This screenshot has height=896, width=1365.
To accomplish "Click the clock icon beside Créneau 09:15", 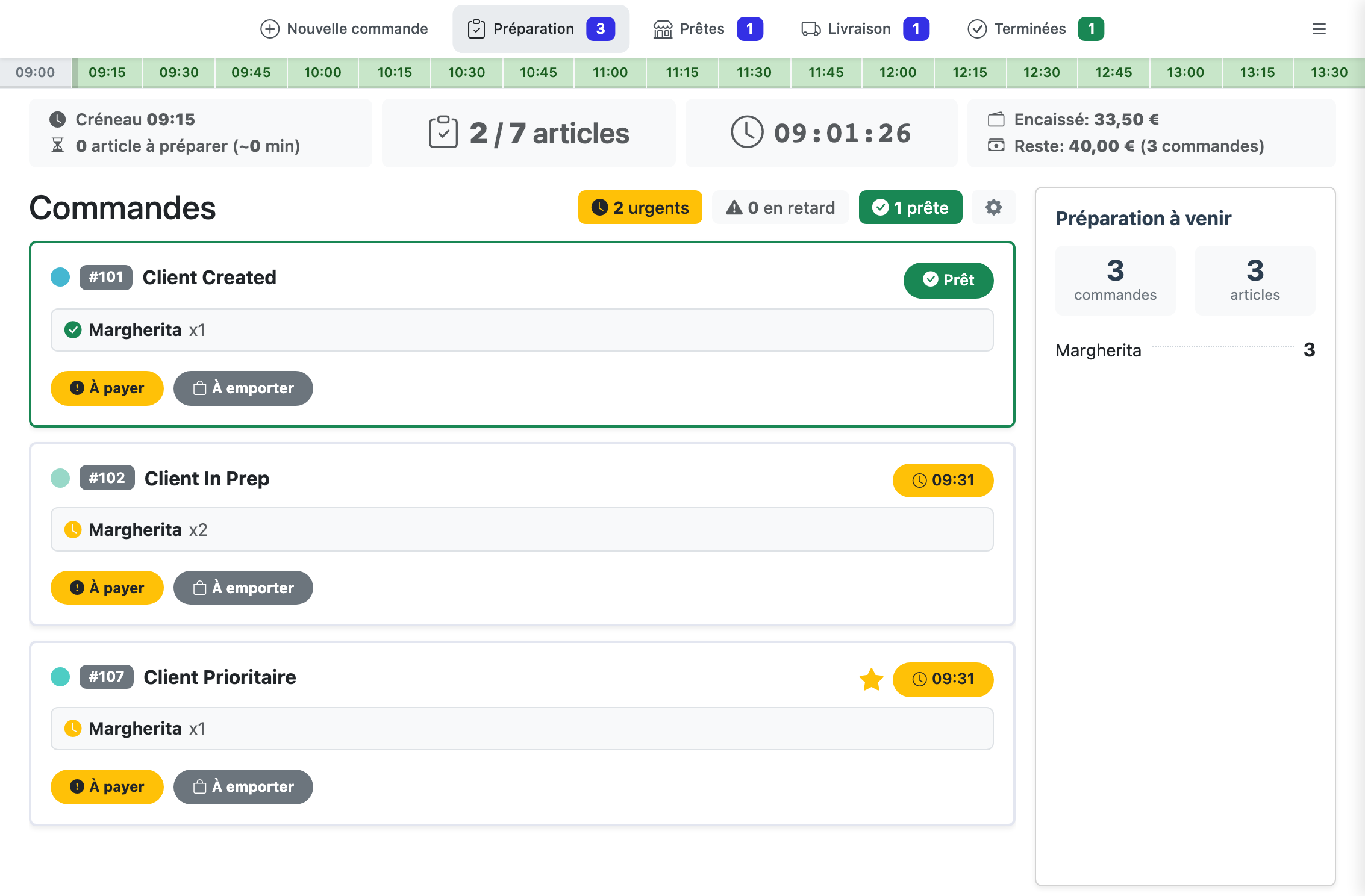I will pyautogui.click(x=57, y=119).
